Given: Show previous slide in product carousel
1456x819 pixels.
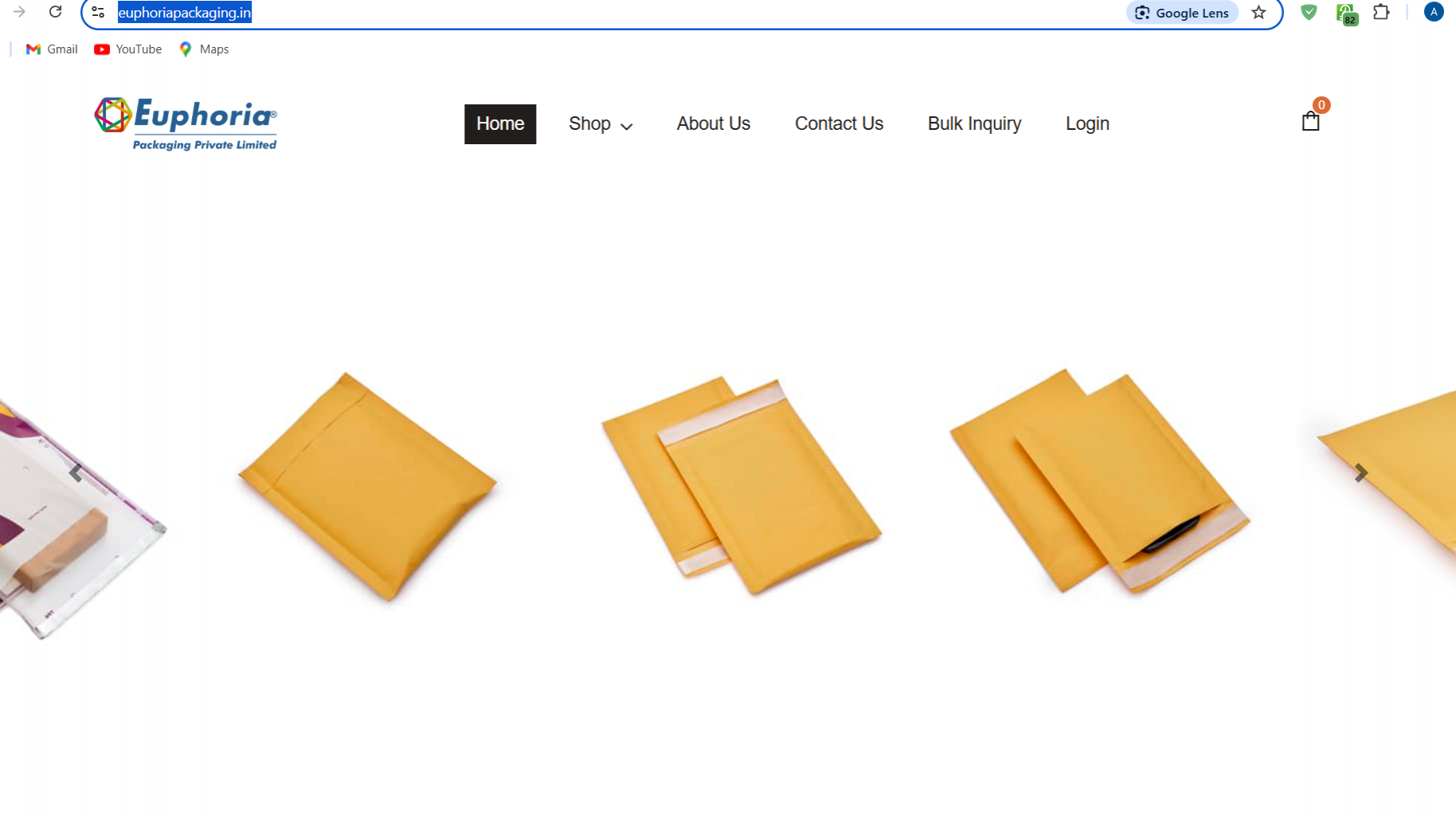Looking at the screenshot, I should 76,473.
